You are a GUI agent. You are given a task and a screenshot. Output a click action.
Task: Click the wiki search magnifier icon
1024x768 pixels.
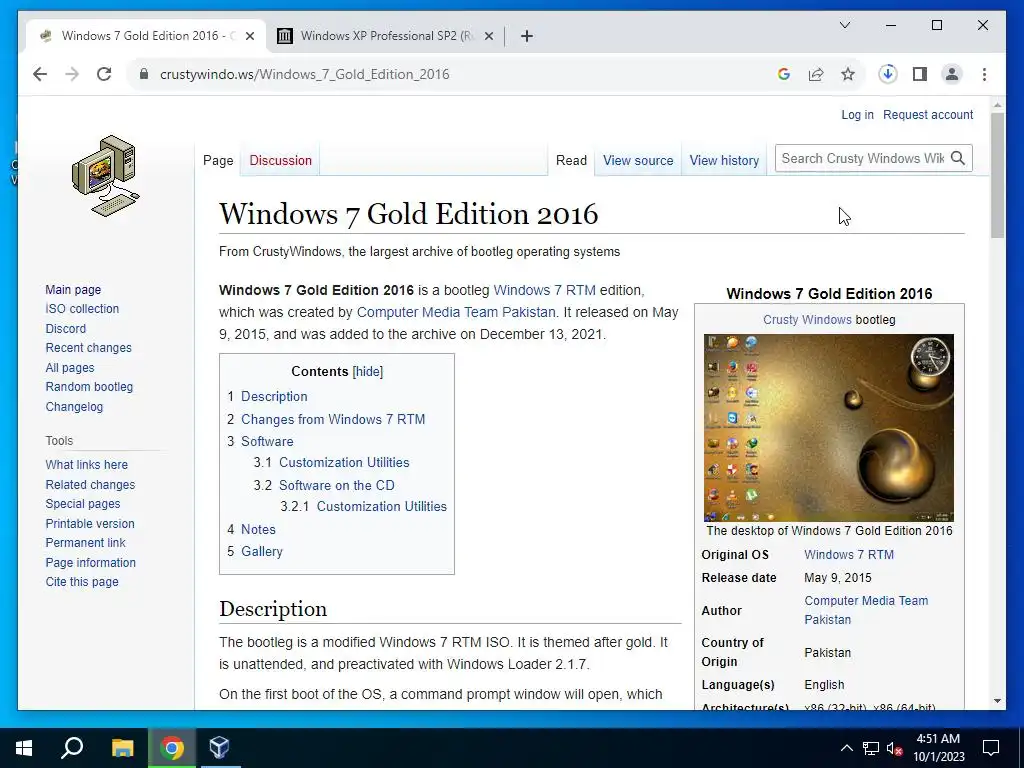[x=957, y=158]
